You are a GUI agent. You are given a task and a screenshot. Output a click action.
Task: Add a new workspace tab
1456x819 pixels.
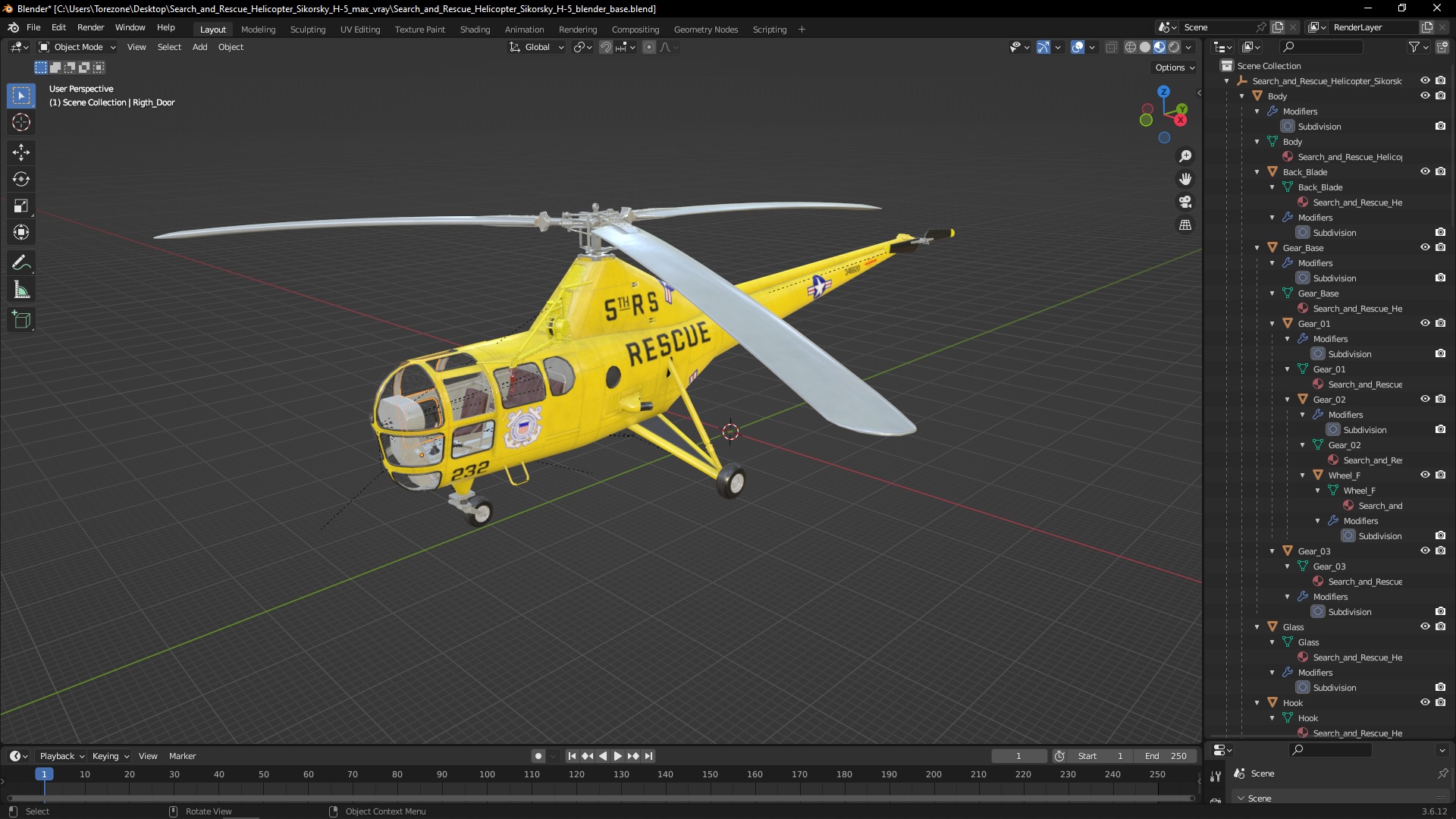tap(802, 30)
